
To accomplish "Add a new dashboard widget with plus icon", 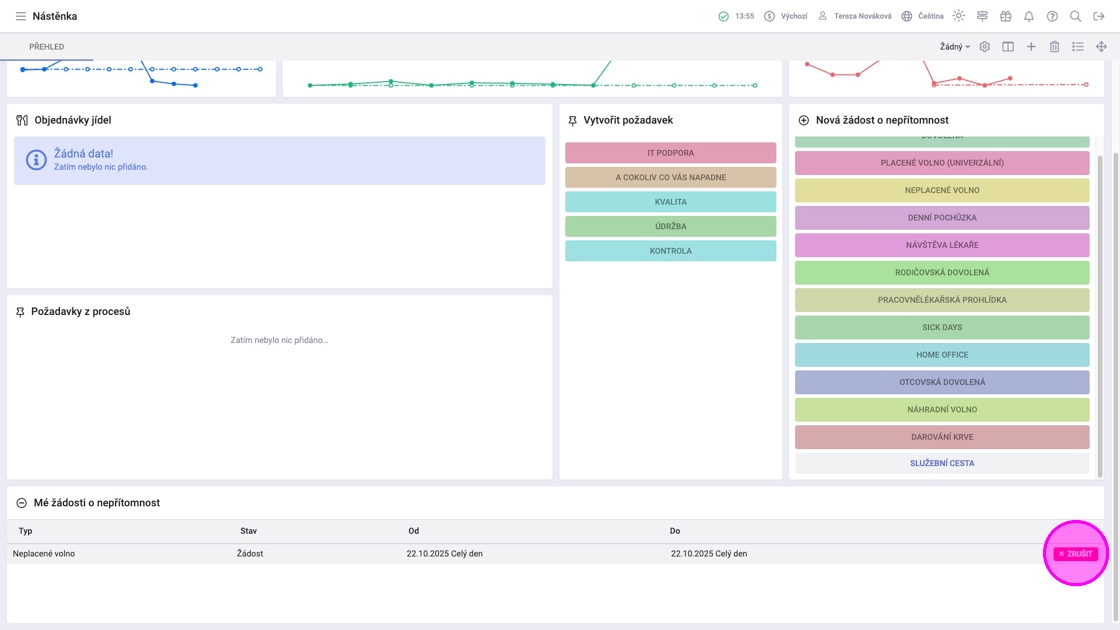I will point(1031,46).
